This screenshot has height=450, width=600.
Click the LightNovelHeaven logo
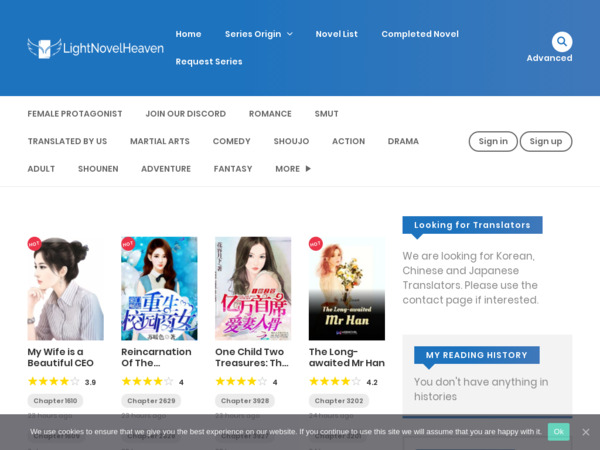[x=96, y=48]
